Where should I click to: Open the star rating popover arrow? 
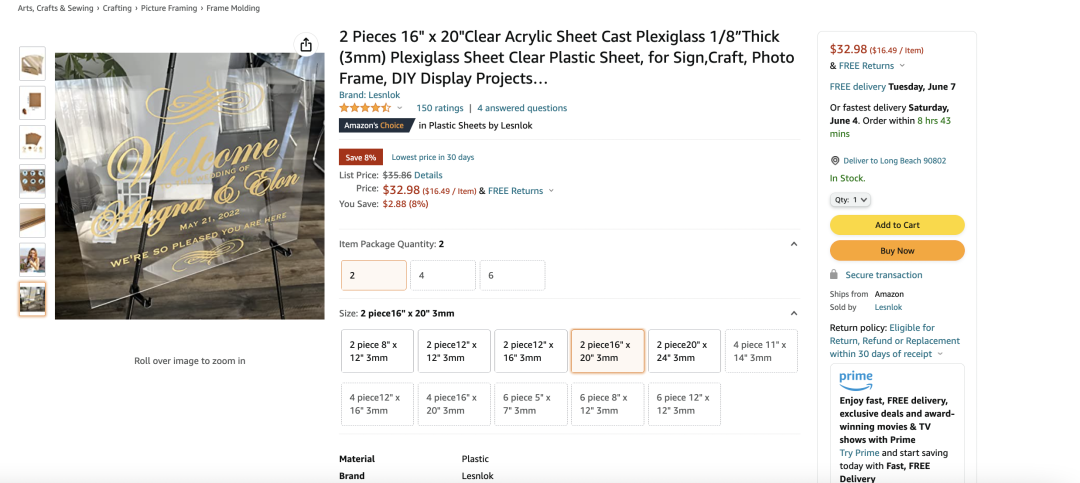400,108
